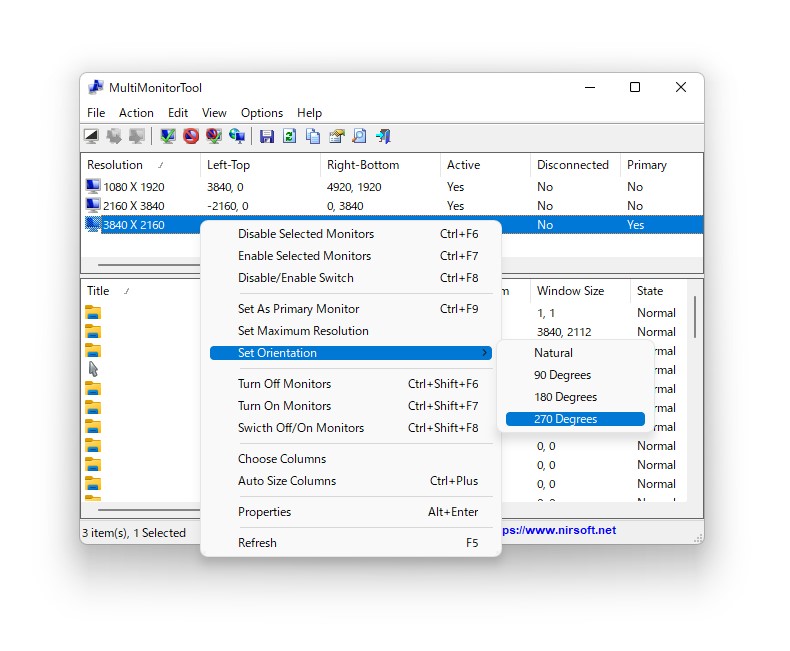This screenshot has height=651, width=790.
Task: Sort by the Window Size column header
Action: pos(580,291)
